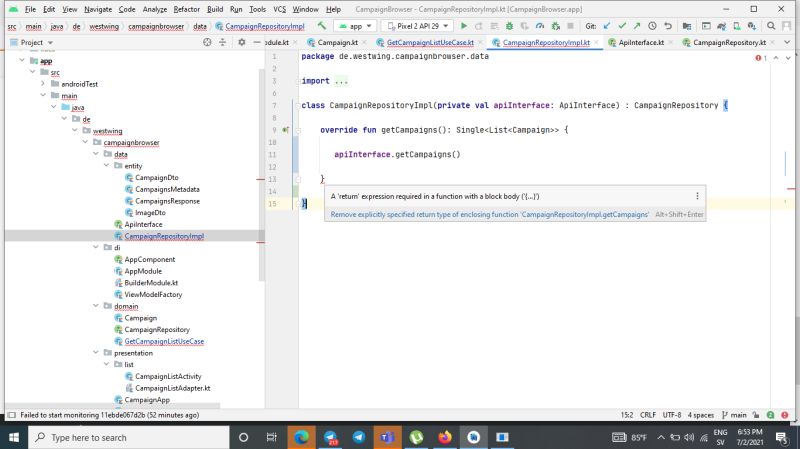The height and width of the screenshot is (449, 800).
Task: Open the app run configuration dropdown
Action: click(x=356, y=26)
